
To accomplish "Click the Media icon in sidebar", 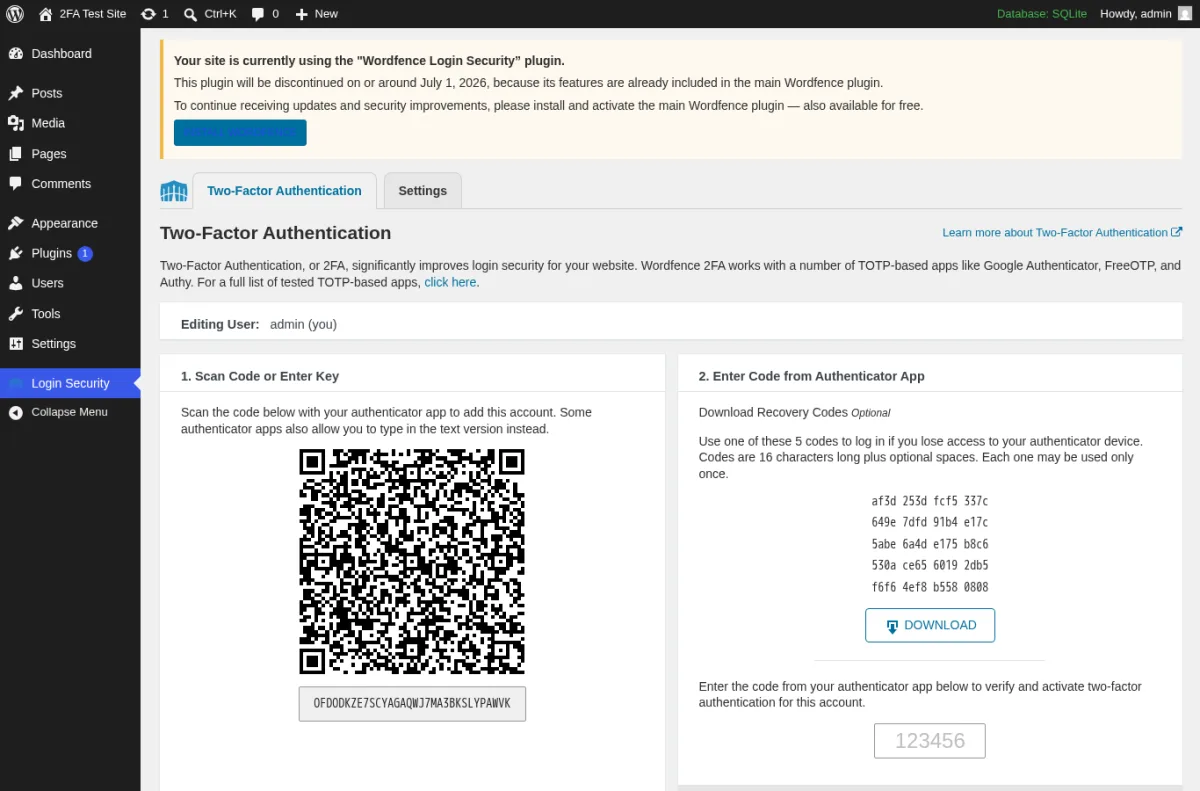I will (x=15, y=123).
